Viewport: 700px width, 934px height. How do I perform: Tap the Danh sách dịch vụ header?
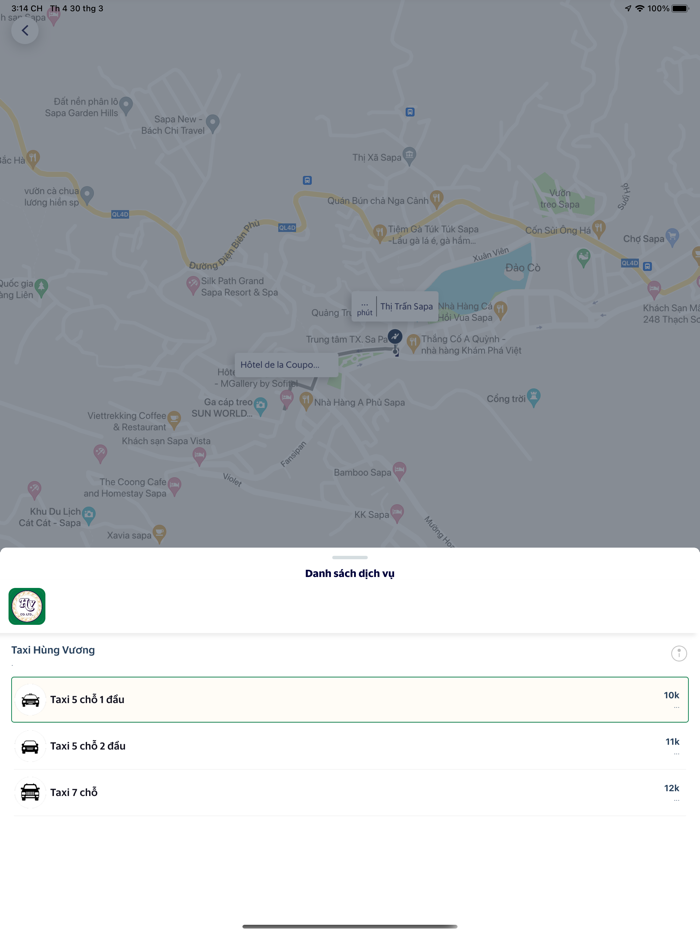pyautogui.click(x=350, y=573)
